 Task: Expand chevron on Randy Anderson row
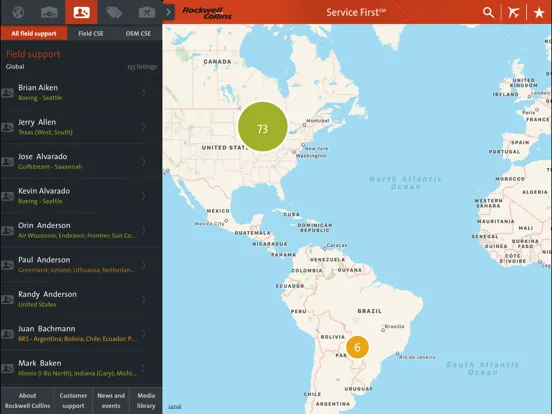coord(143,300)
